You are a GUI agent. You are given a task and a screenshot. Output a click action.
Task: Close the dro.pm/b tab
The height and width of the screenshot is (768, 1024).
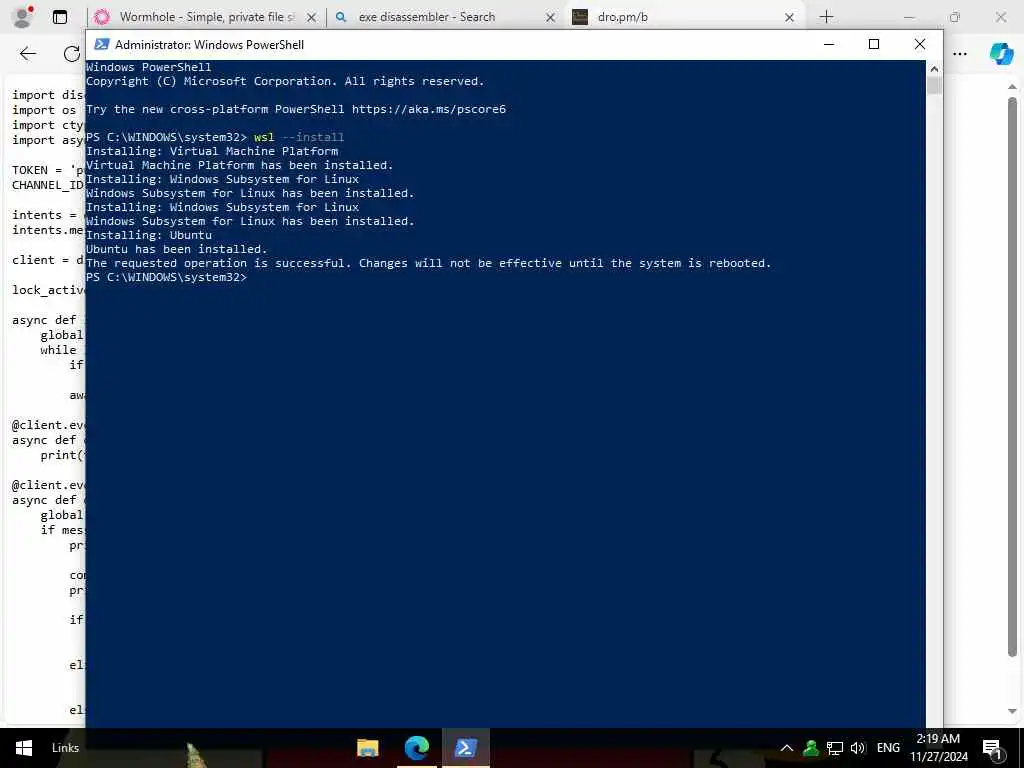click(790, 18)
